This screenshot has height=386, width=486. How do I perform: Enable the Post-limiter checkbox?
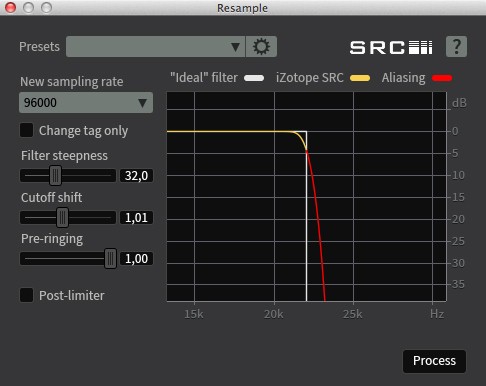click(26, 295)
